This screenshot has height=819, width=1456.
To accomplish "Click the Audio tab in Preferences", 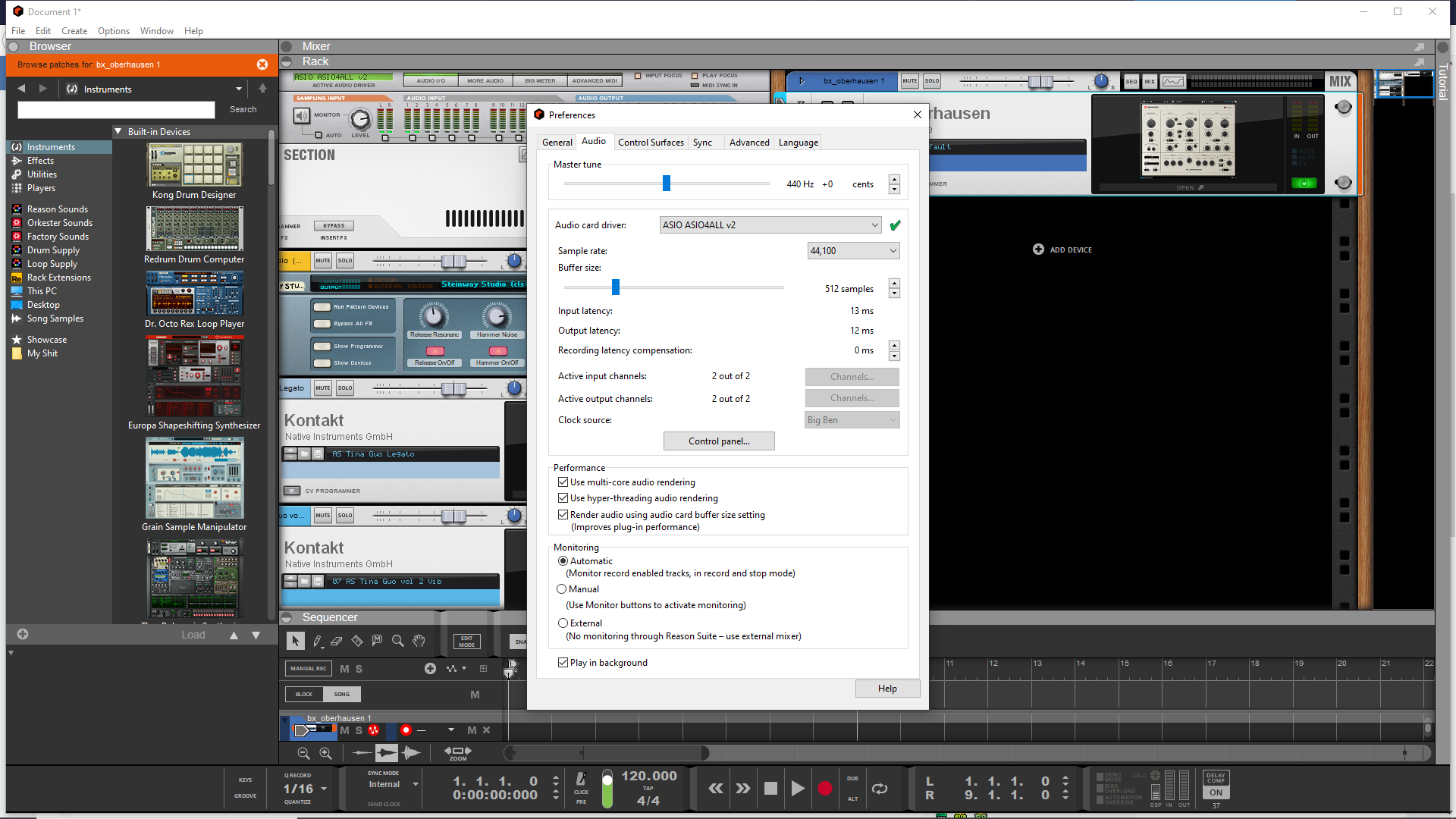I will 593,142.
